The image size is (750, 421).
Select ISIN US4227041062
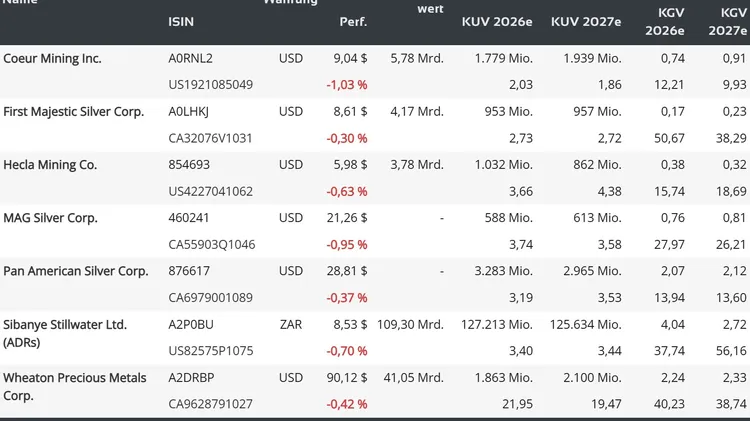tap(210, 191)
